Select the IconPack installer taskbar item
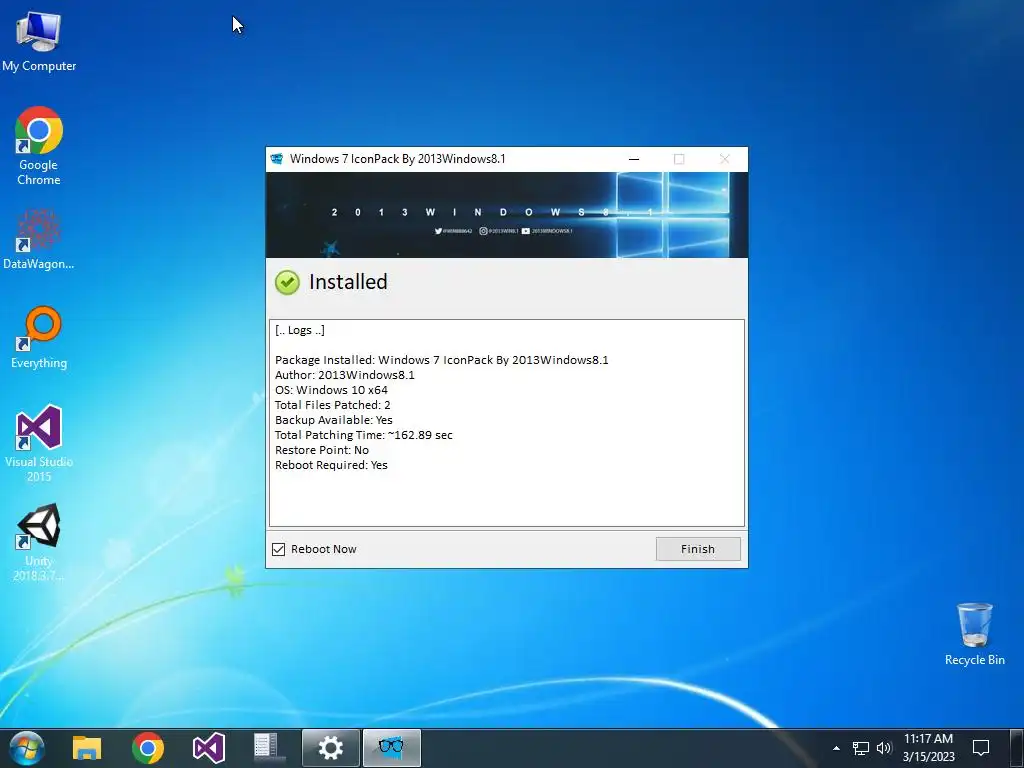 pos(391,748)
